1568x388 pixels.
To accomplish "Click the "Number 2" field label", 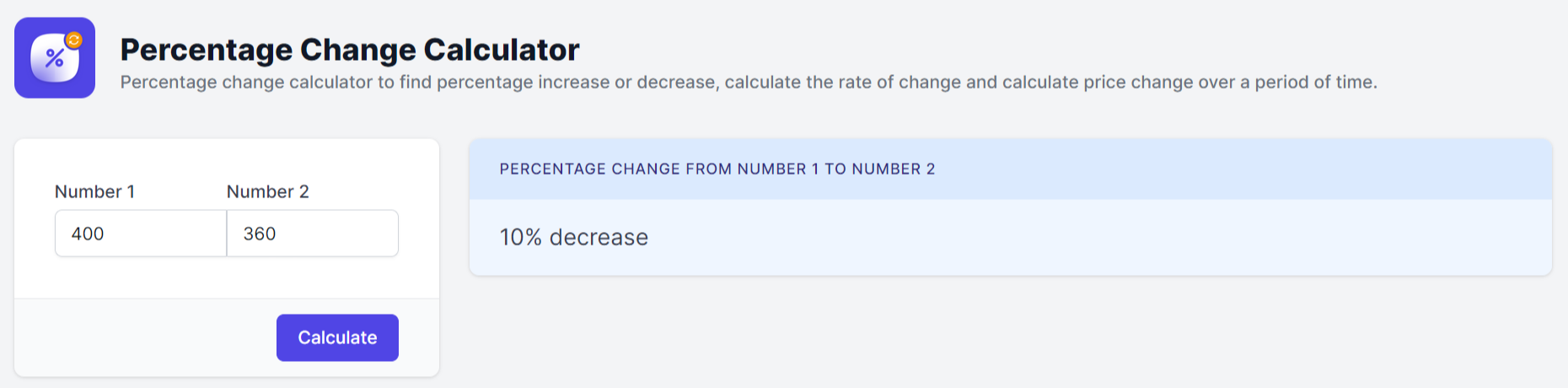I will [x=268, y=191].
